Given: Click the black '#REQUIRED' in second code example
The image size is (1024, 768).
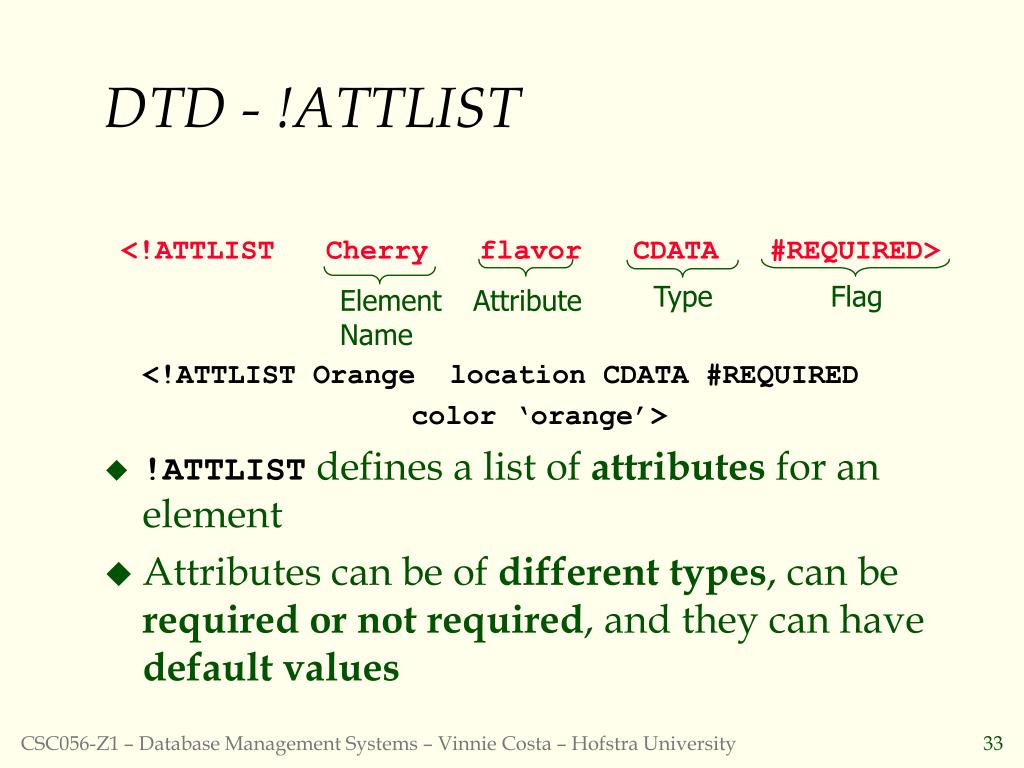Looking at the screenshot, I should tap(782, 376).
